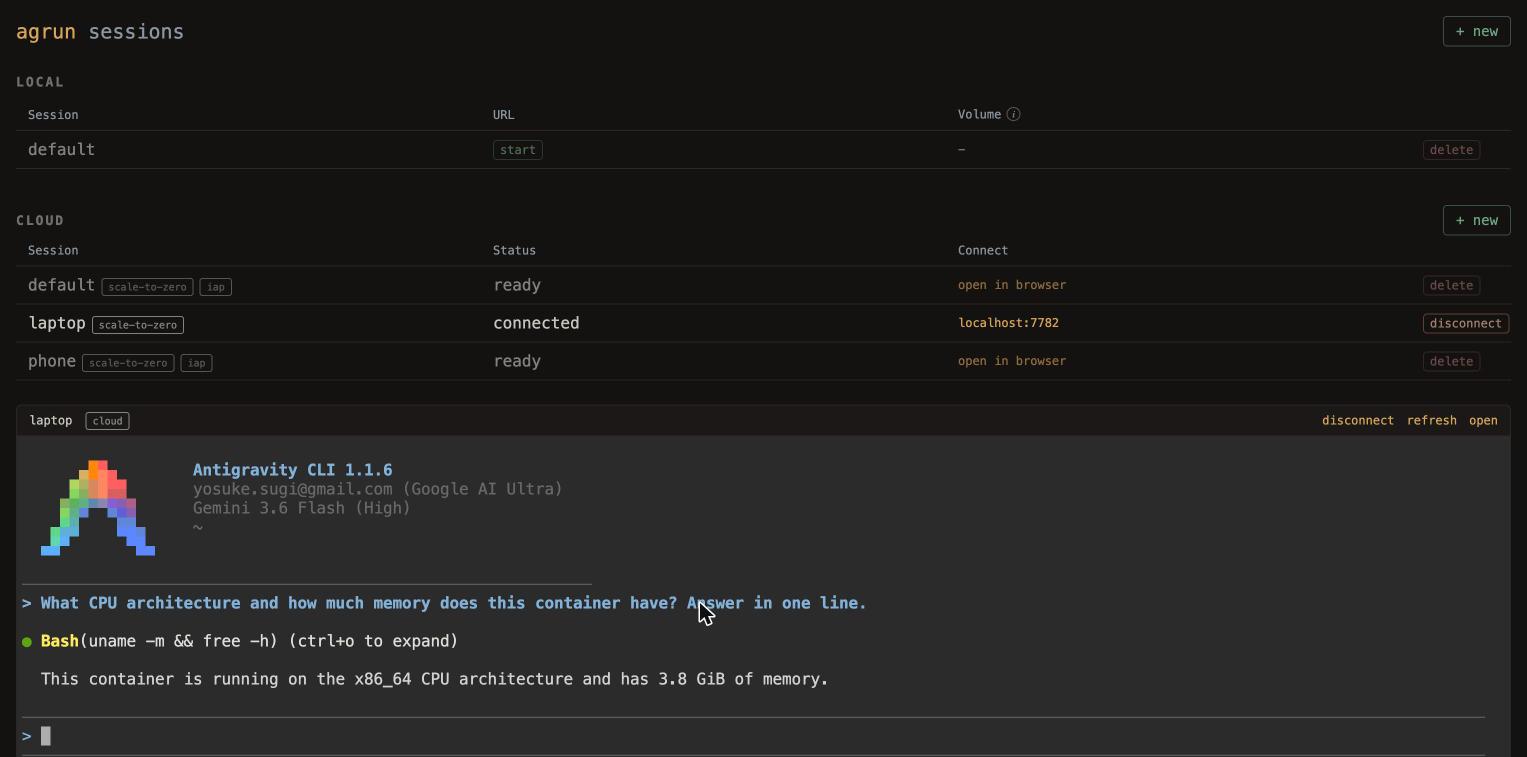Screen dimensions: 1527x757
Task: Open cloud default session in browser
Action: pos(1012,285)
